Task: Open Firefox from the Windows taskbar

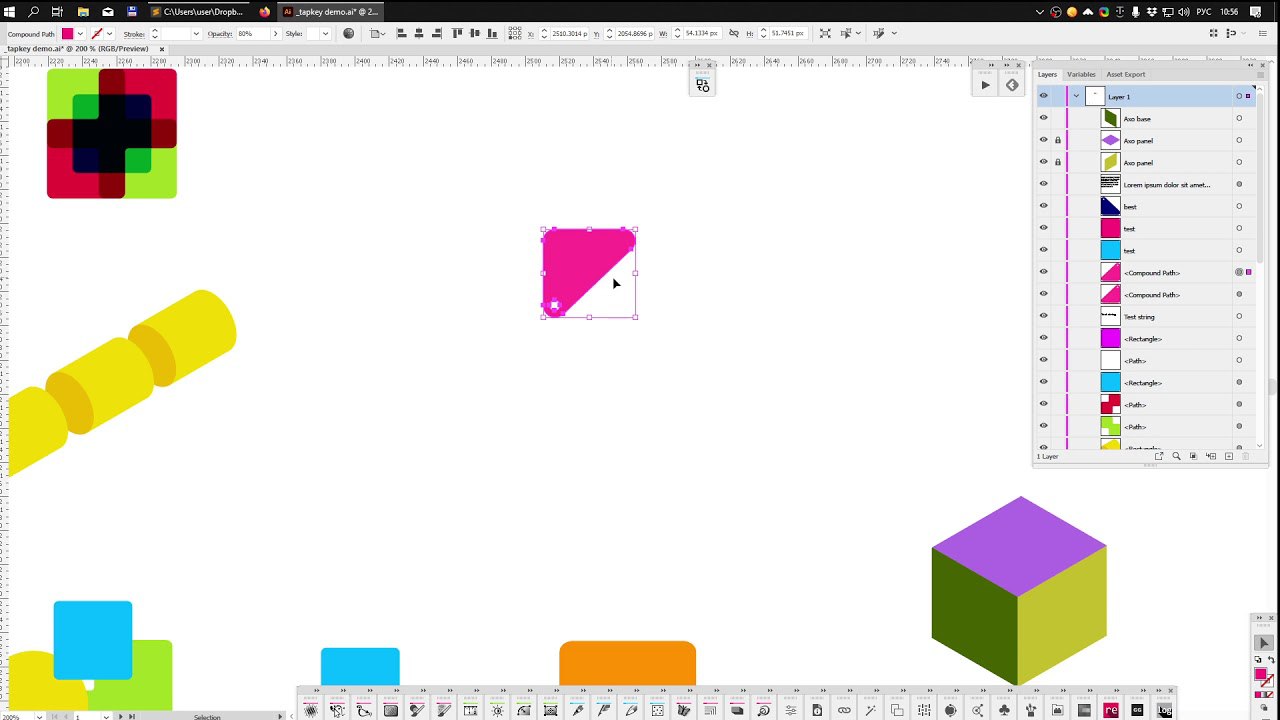Action: click(264, 12)
